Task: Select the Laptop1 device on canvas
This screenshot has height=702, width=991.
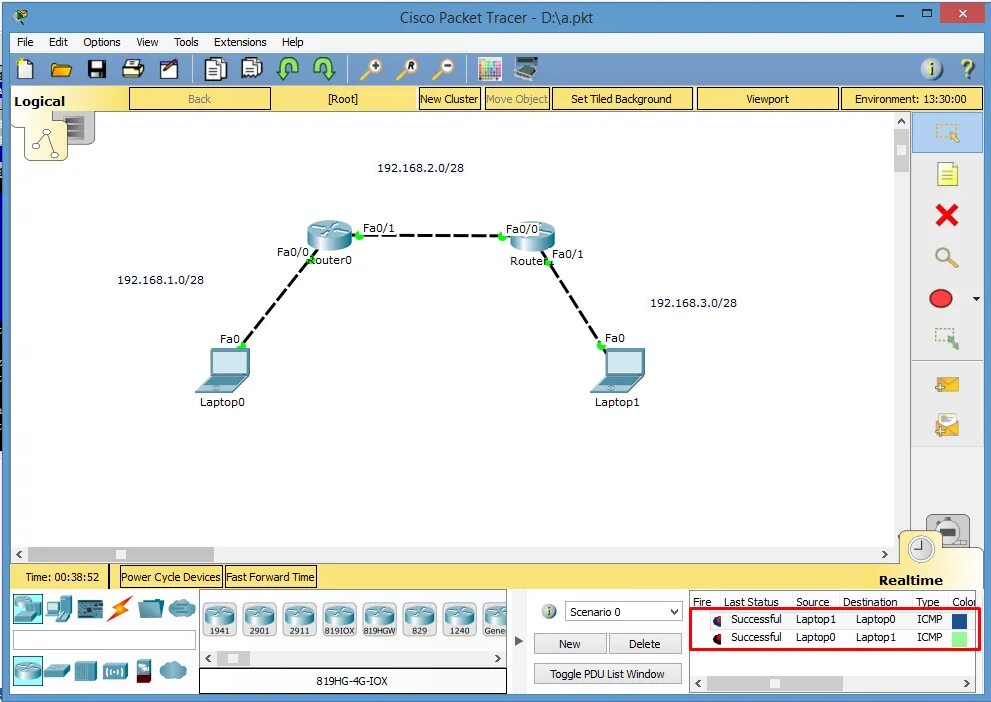Action: click(618, 371)
